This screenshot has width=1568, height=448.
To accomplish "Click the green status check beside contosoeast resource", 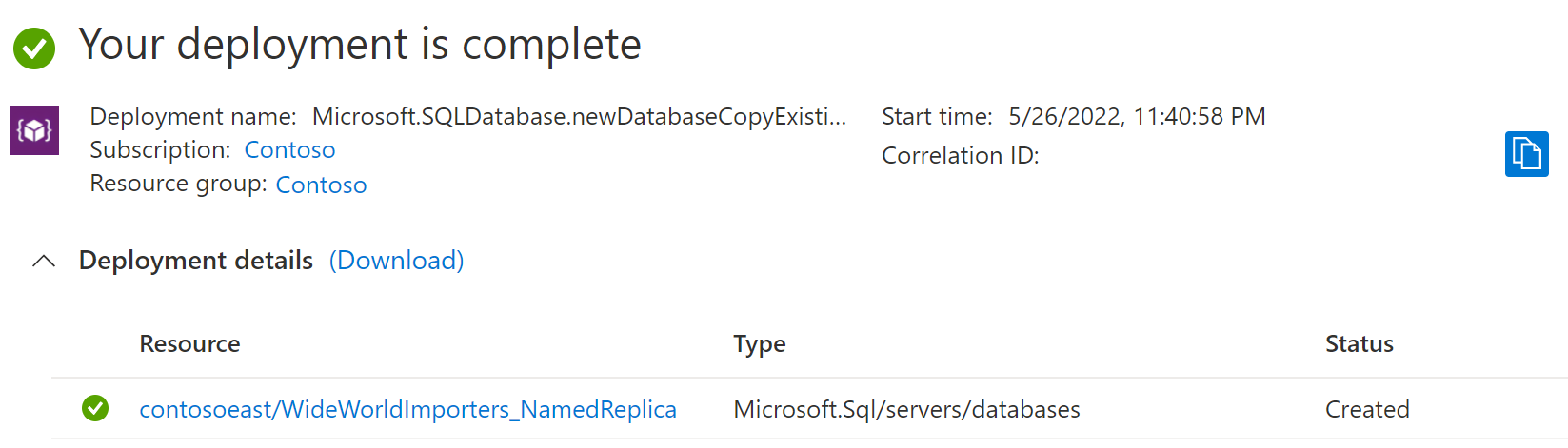I will point(95,409).
